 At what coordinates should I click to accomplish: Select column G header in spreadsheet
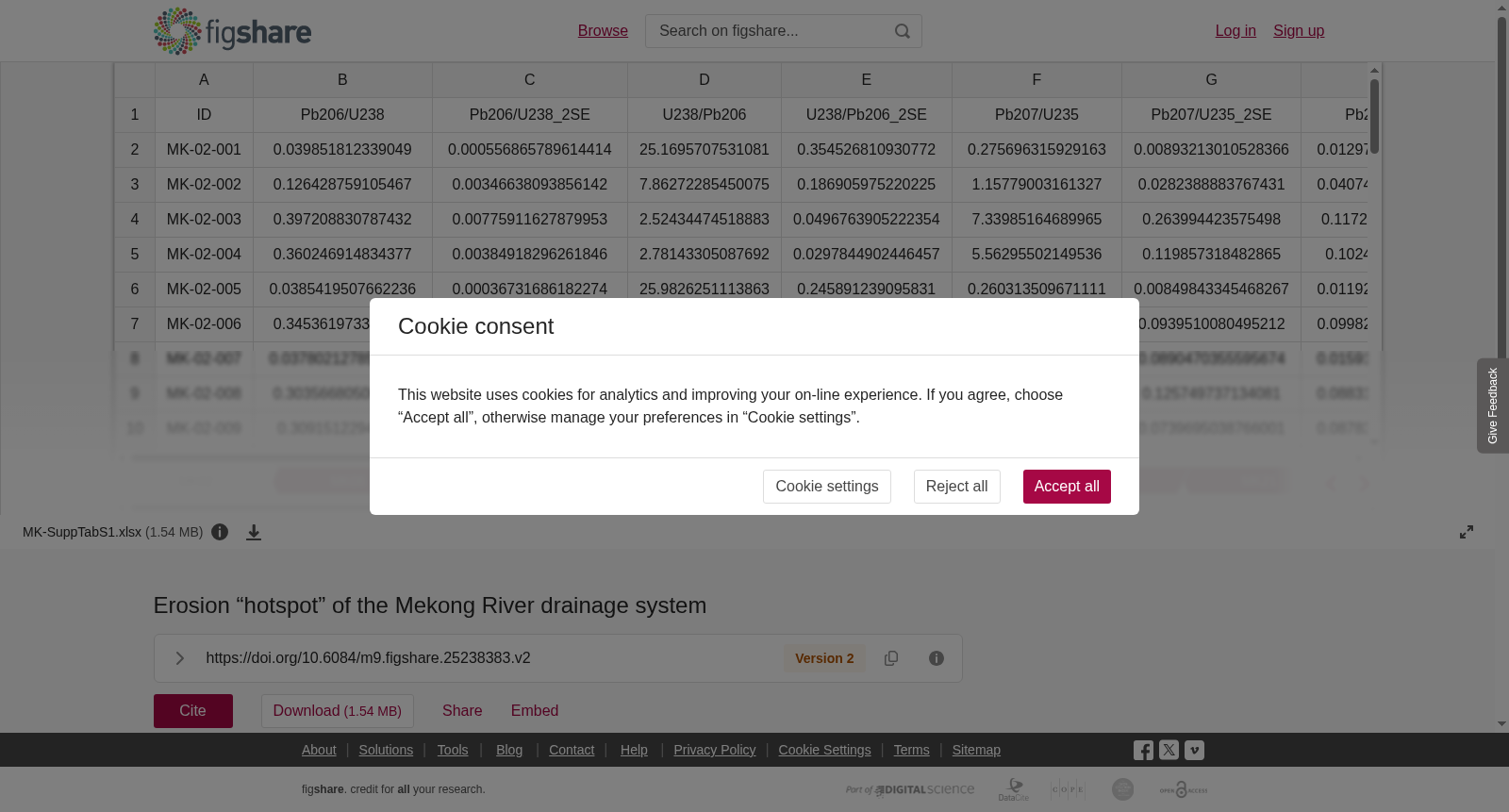point(1211,80)
